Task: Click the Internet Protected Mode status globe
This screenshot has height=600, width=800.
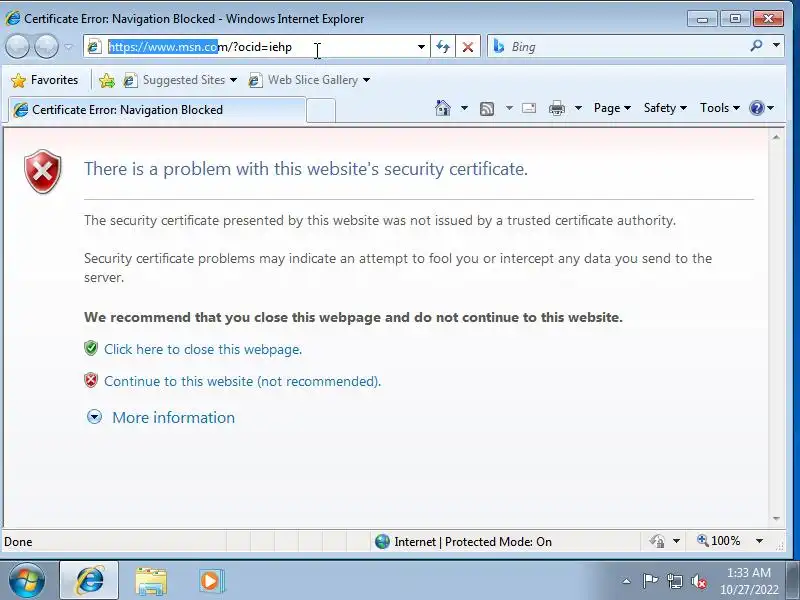Action: click(382, 541)
